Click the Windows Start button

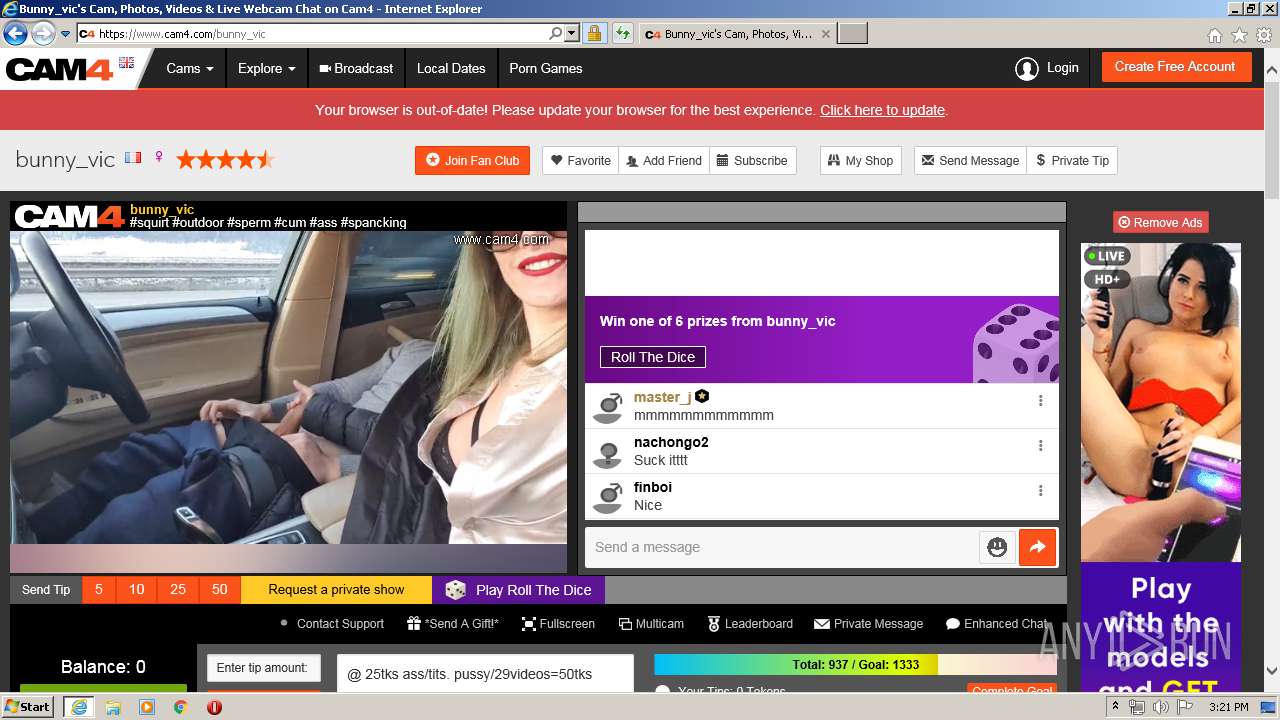(x=28, y=706)
